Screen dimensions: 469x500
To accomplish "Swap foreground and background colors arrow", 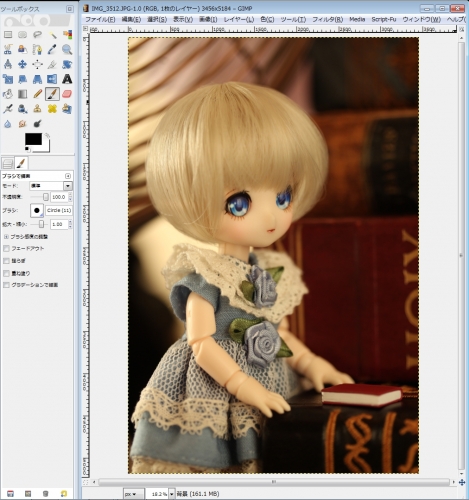I will [x=47, y=135].
